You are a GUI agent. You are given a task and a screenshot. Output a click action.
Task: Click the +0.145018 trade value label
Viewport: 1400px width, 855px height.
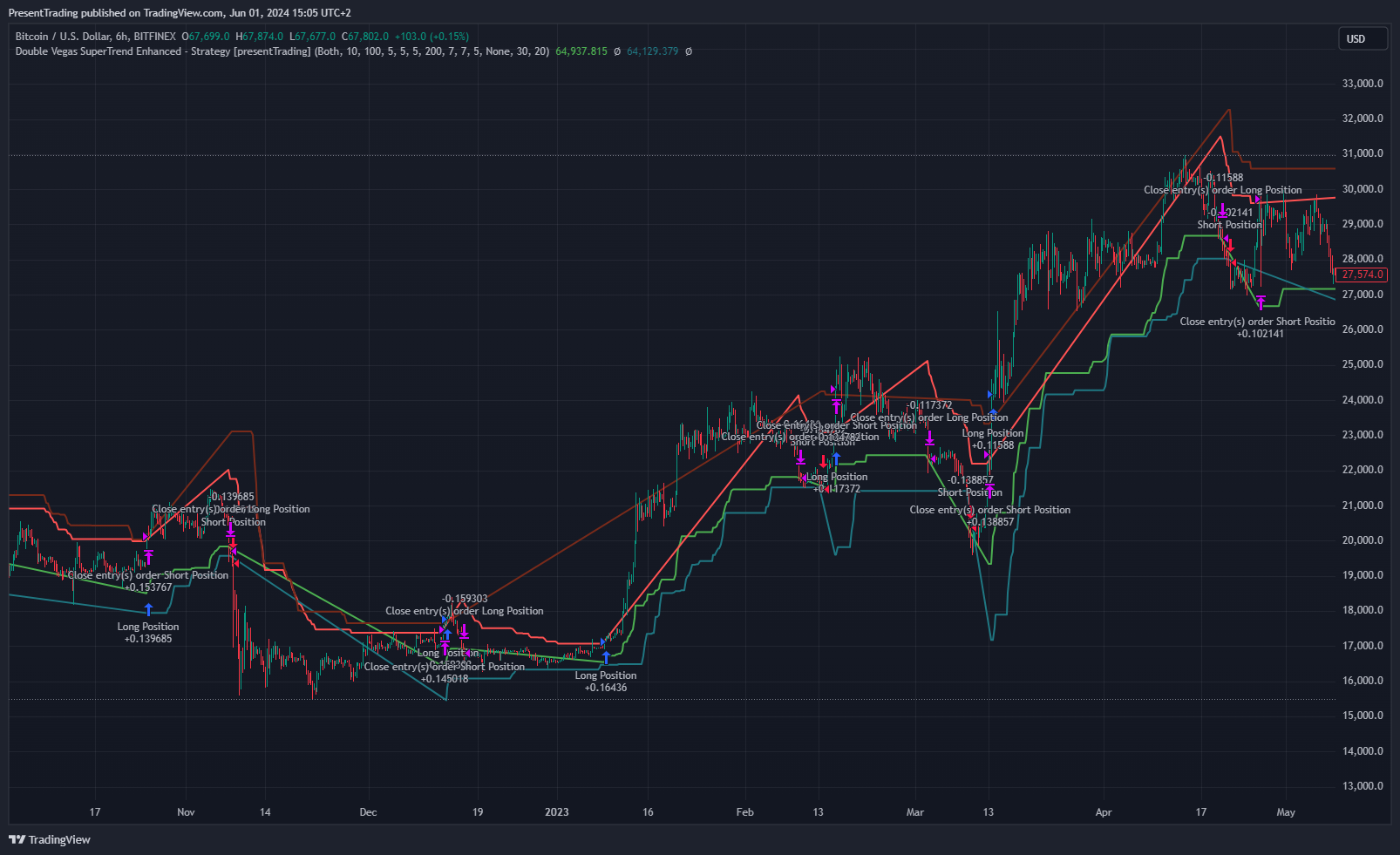click(445, 679)
